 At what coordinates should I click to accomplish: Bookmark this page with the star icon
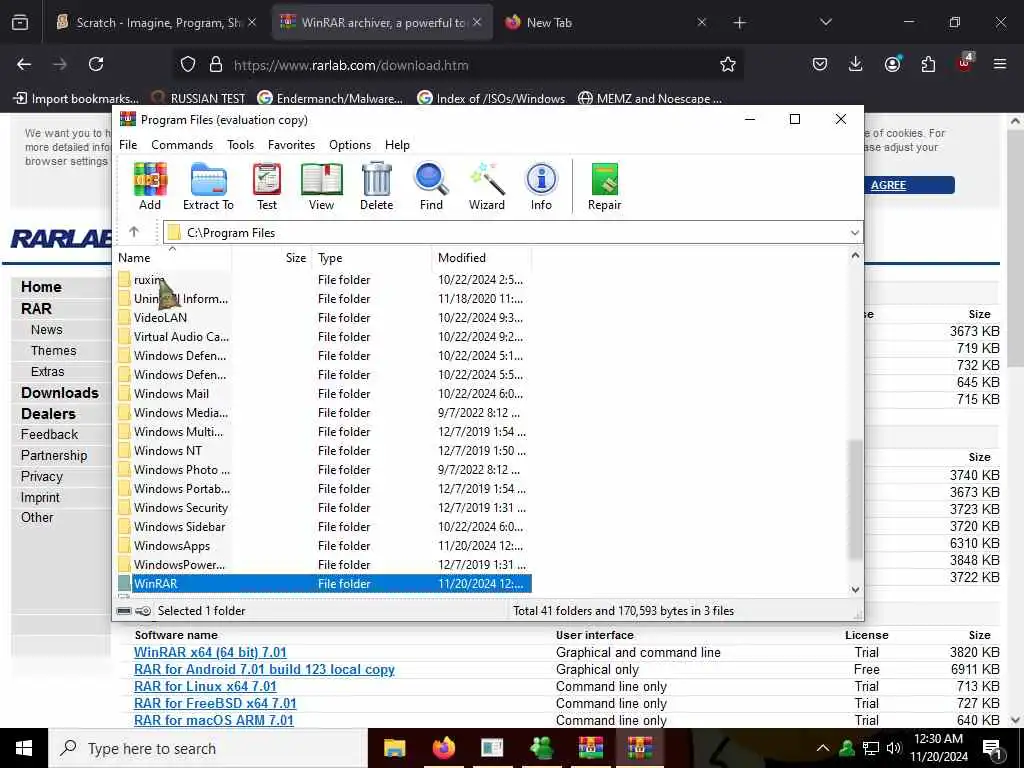click(x=728, y=64)
